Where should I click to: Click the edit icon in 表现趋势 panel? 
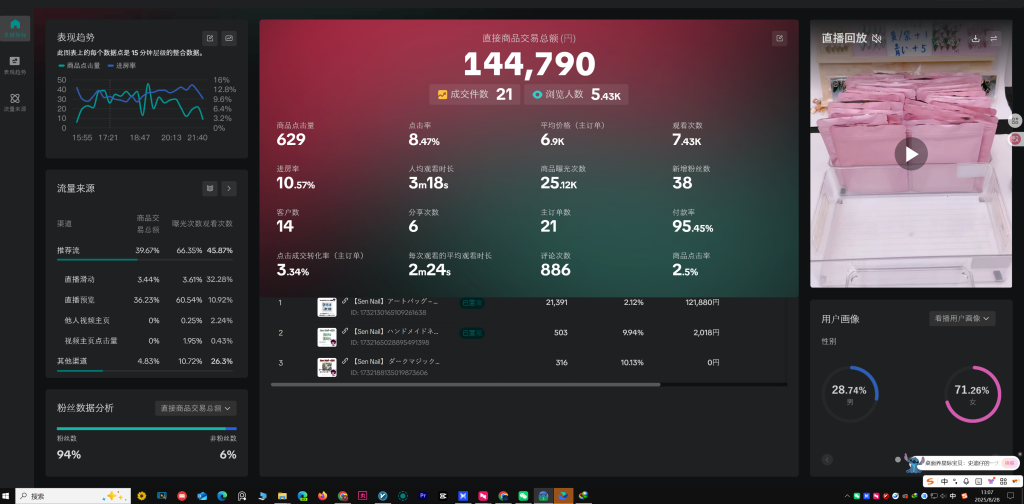point(210,38)
